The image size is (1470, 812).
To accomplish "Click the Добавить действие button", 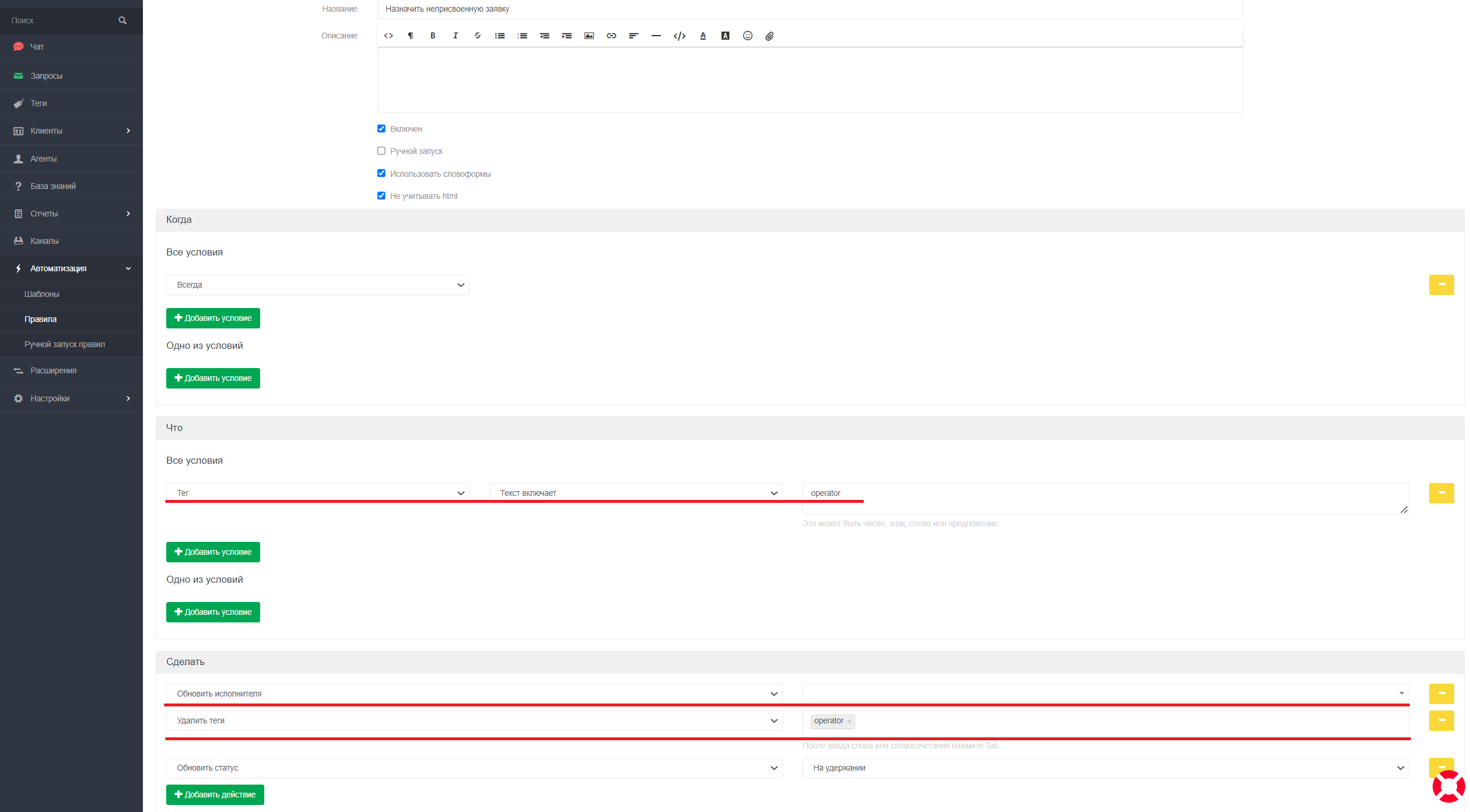I will [x=215, y=794].
